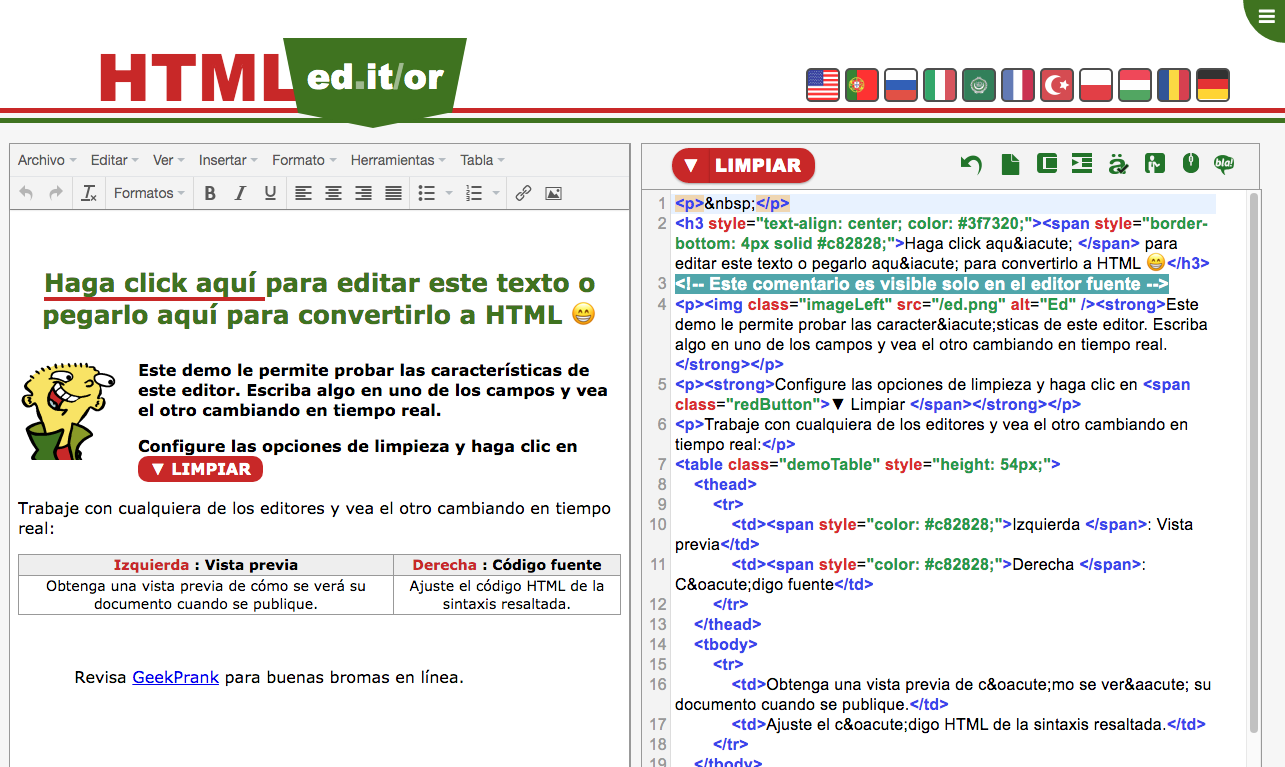Click the 'Derecha : Código fuente' table header
Screen dimensions: 1285x767
(x=507, y=565)
